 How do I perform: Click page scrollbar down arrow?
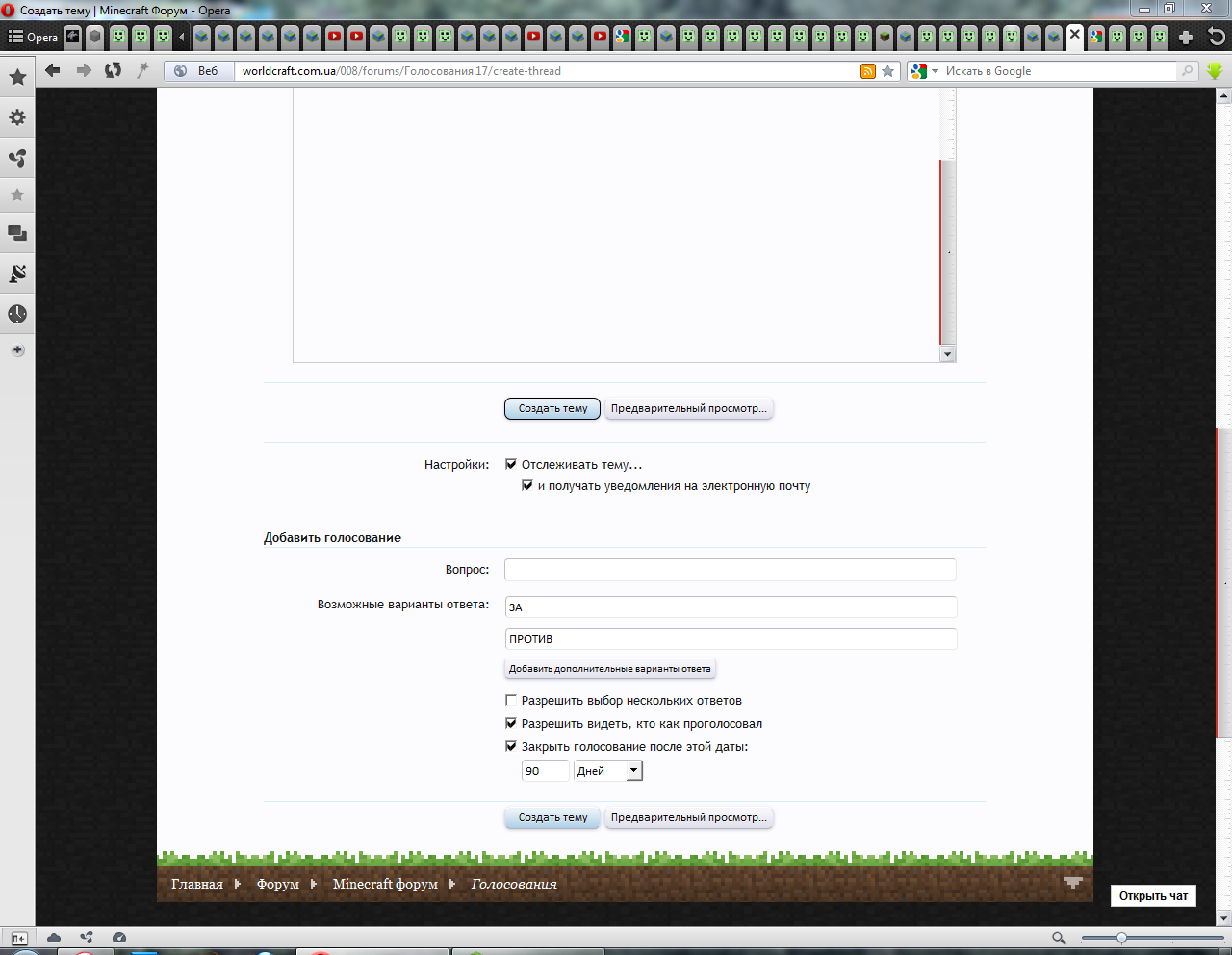point(1223,918)
